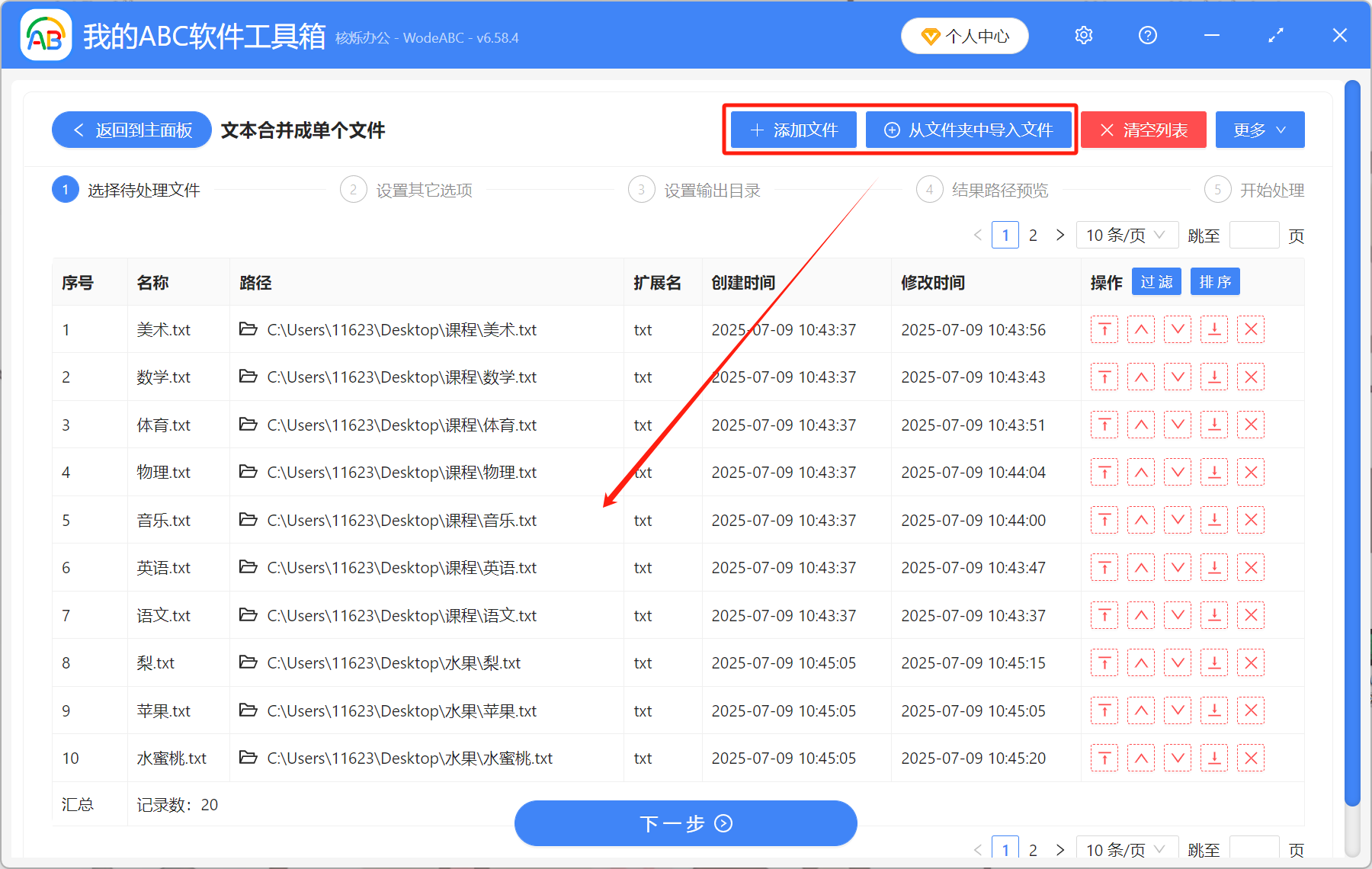Move 数学.txt up one position

point(1141,377)
